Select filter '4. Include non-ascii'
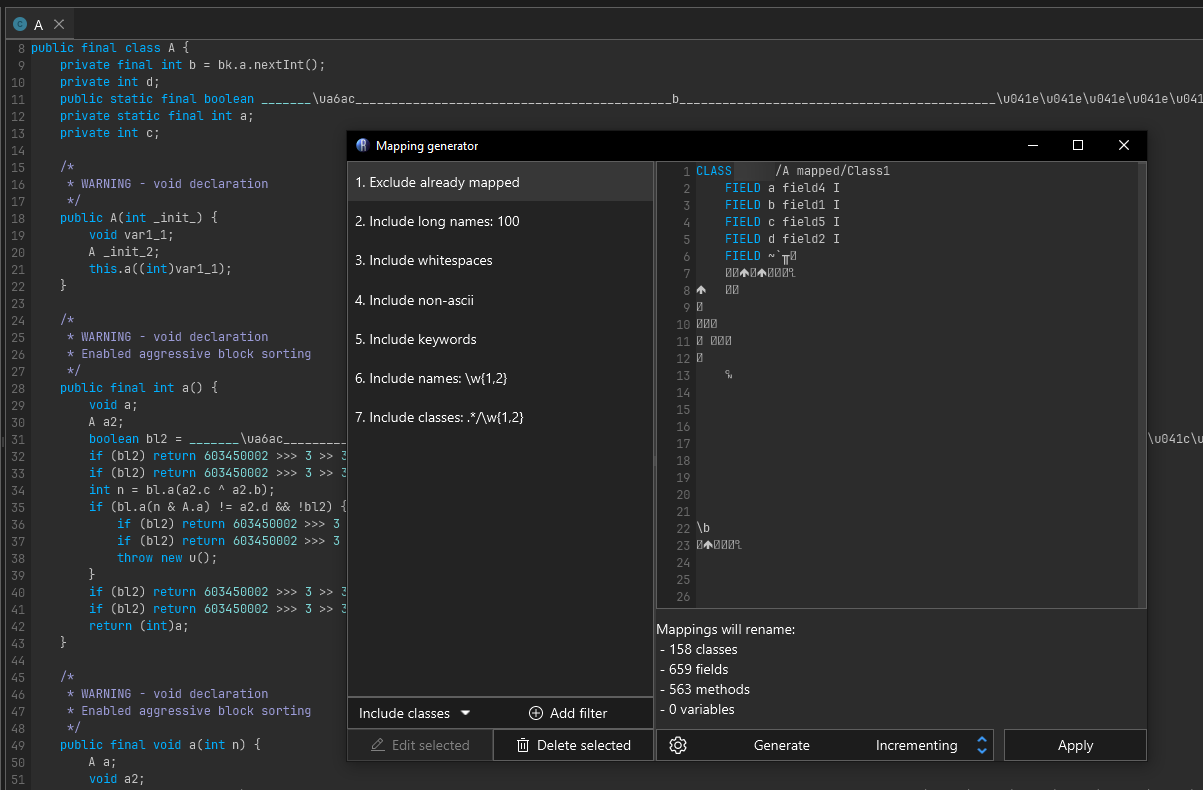 coord(500,300)
